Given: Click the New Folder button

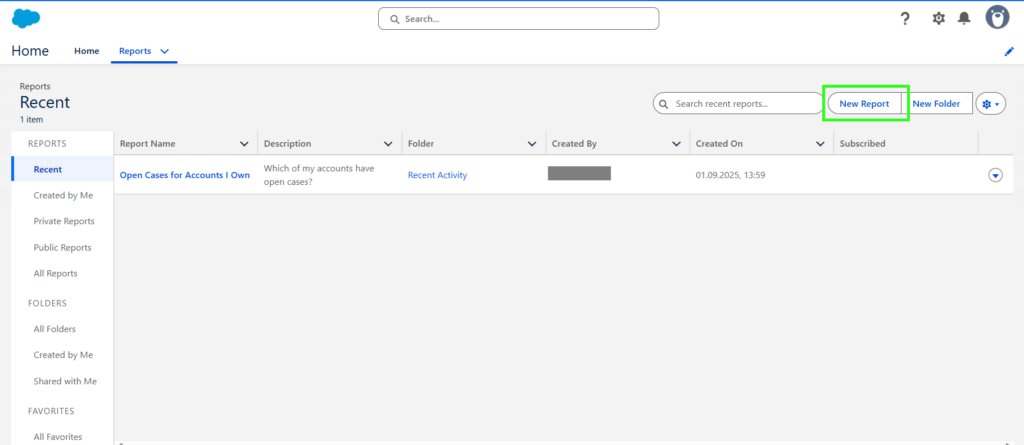Looking at the screenshot, I should 936,104.
